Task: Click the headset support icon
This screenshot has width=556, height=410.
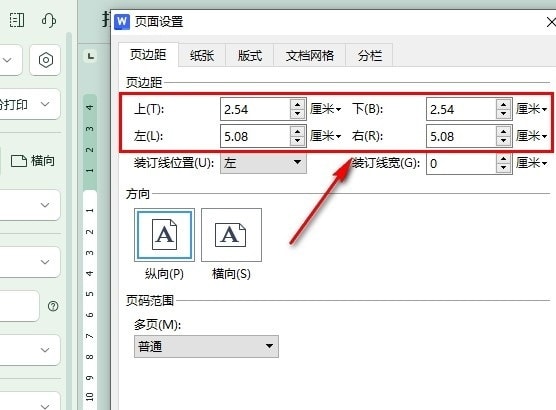Action: click(49, 20)
